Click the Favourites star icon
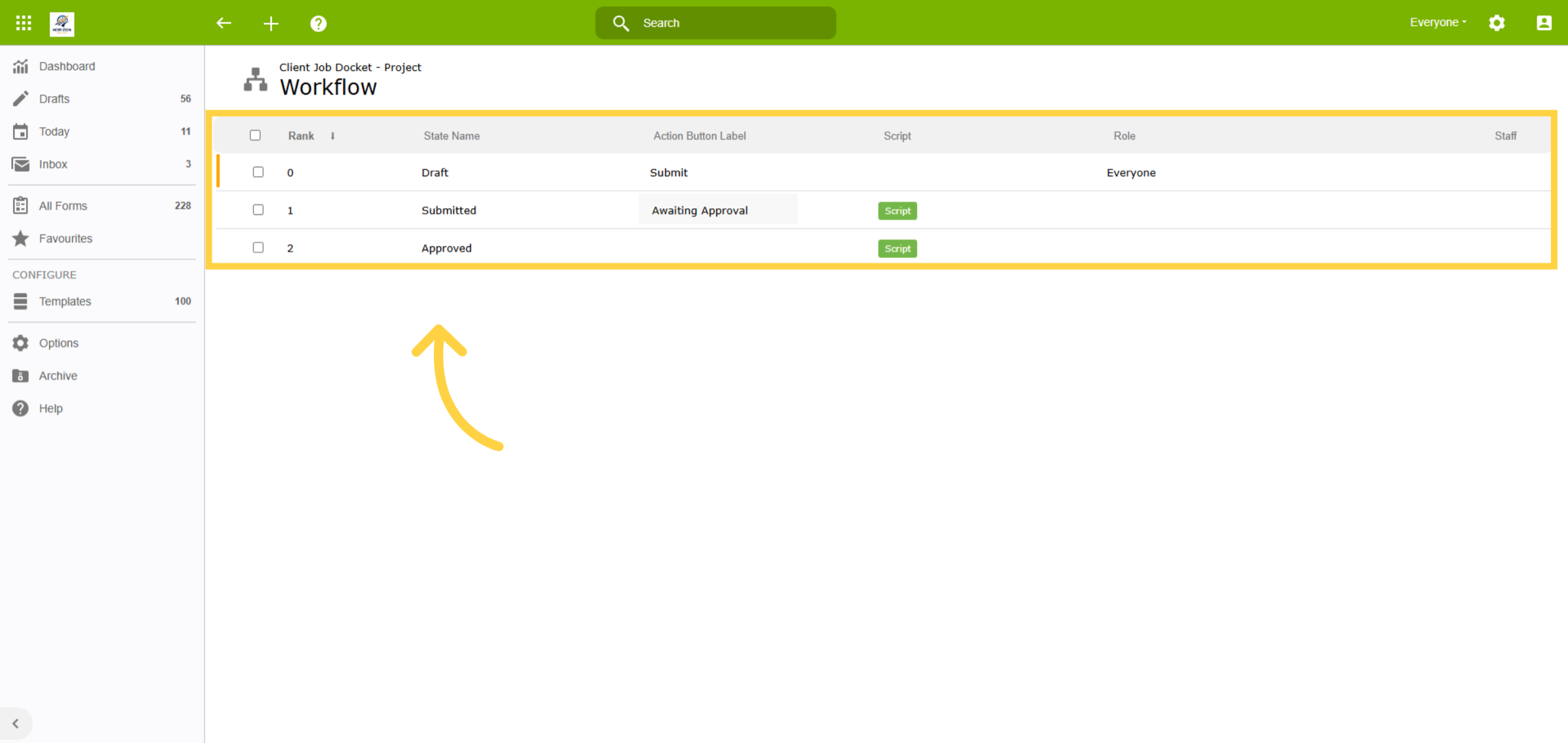Viewport: 1568px width, 743px height. coord(21,238)
